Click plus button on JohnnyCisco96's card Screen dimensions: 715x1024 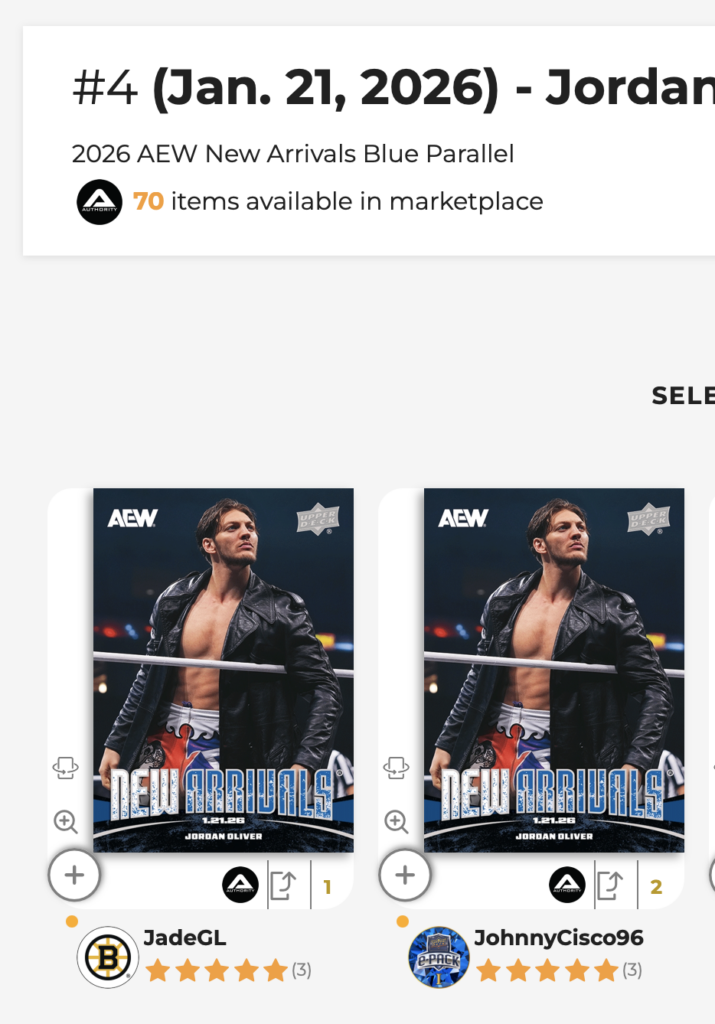(x=405, y=876)
